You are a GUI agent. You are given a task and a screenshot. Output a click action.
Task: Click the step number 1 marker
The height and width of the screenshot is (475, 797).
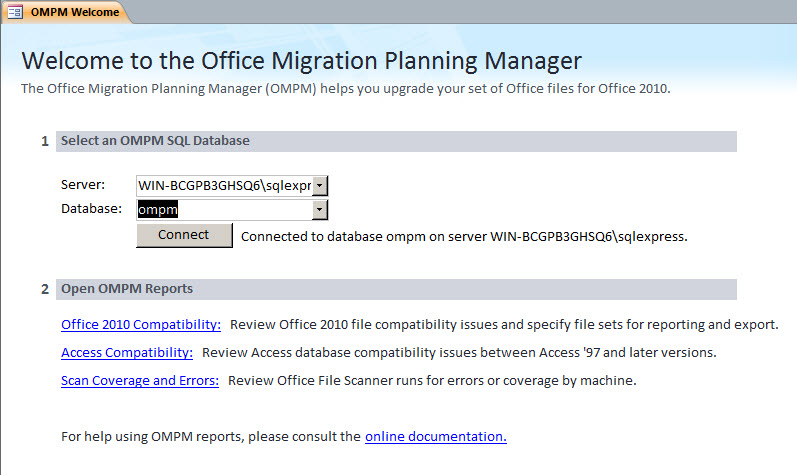pos(45,141)
